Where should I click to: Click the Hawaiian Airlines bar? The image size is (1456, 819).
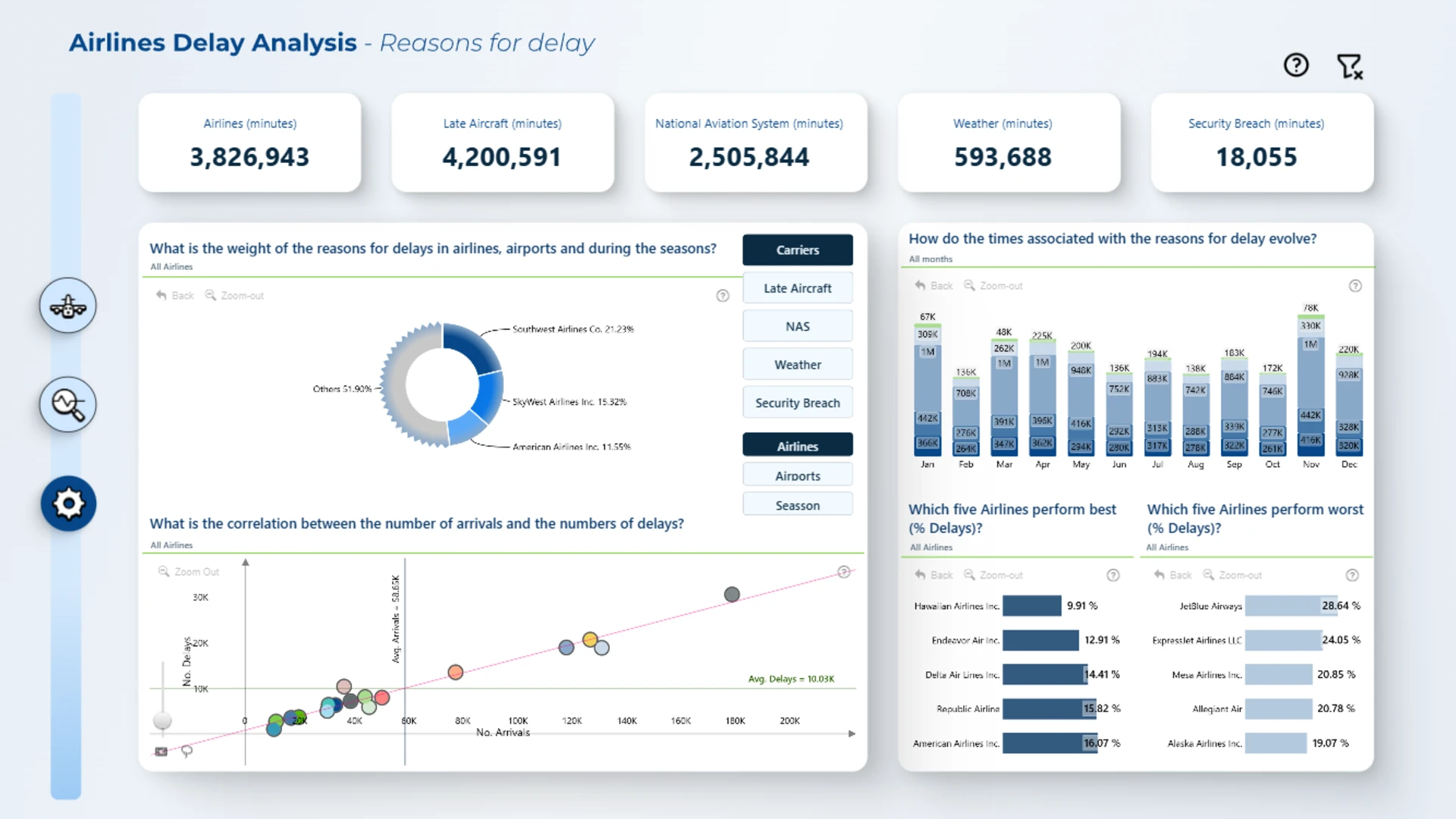point(1032,606)
